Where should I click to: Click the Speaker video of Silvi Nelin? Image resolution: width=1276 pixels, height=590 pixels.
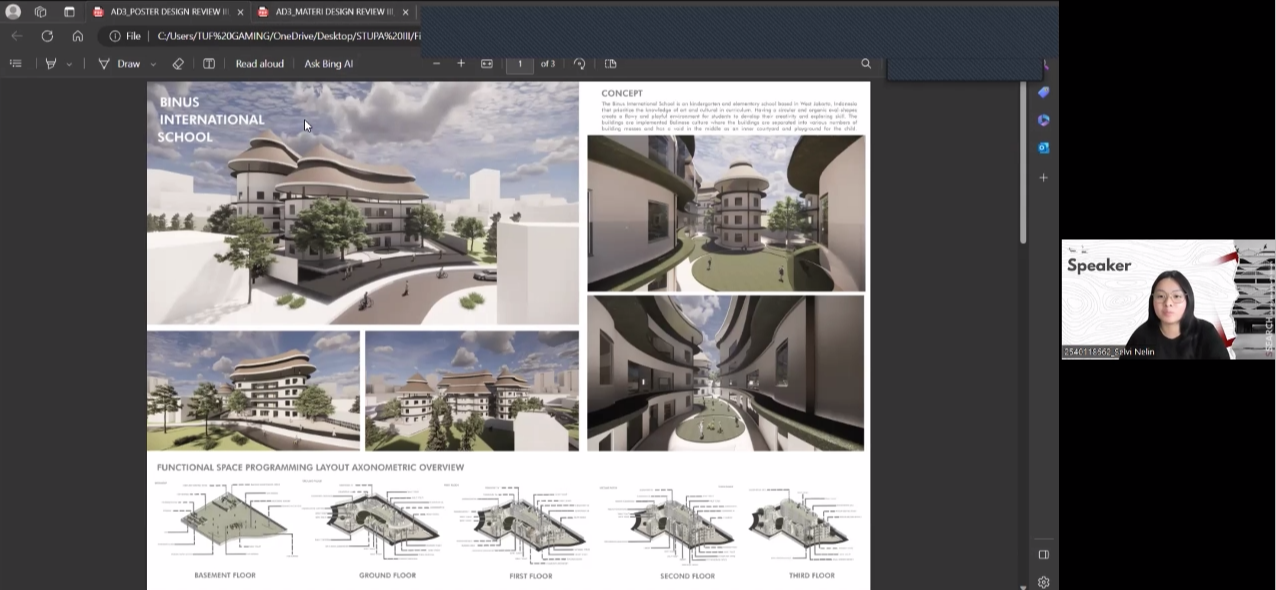[1168, 299]
